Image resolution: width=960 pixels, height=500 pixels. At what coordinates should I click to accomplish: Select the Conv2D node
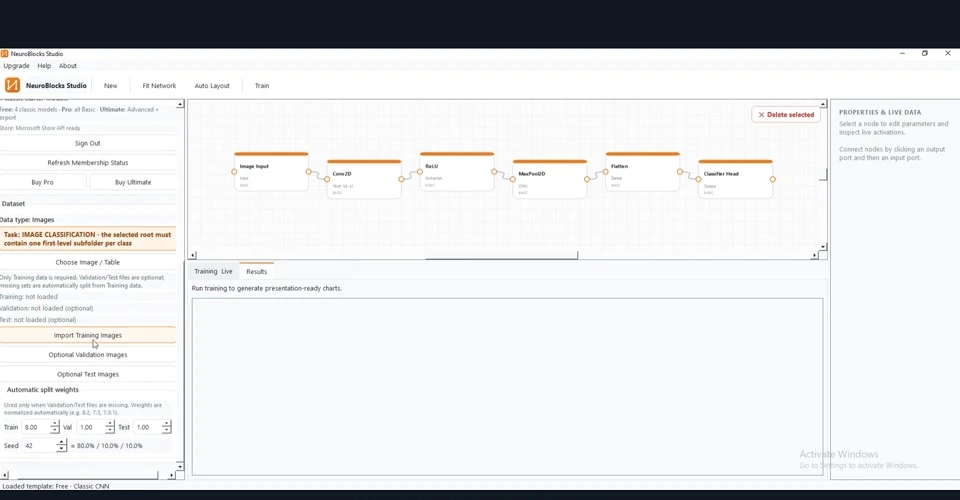pyautogui.click(x=364, y=179)
